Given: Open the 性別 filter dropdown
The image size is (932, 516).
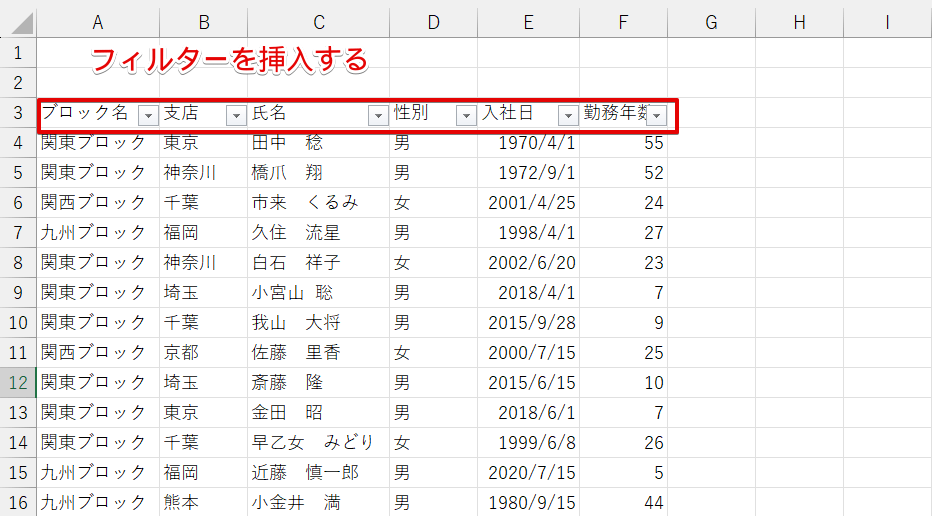Looking at the screenshot, I should pos(466,115).
